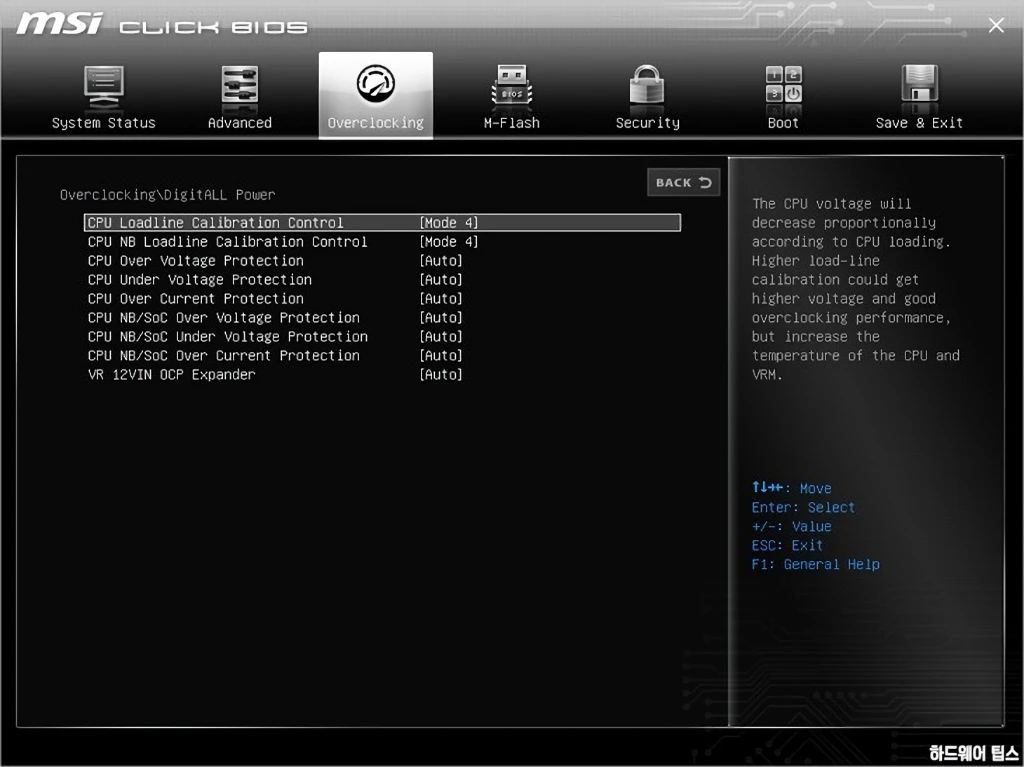Change CPU NB/SoC Over Current Protection Auto value
The height and width of the screenshot is (767, 1024).
pyautogui.click(x=441, y=355)
